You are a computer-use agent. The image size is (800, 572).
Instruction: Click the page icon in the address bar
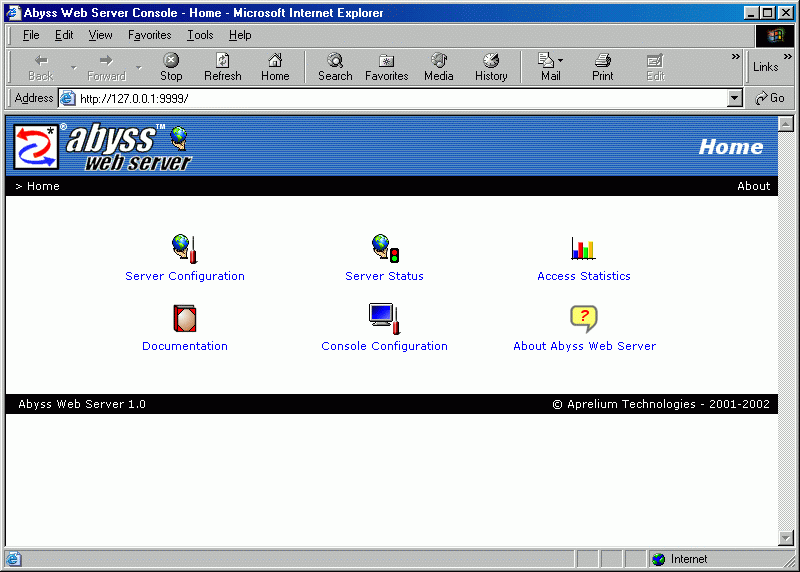(67, 98)
